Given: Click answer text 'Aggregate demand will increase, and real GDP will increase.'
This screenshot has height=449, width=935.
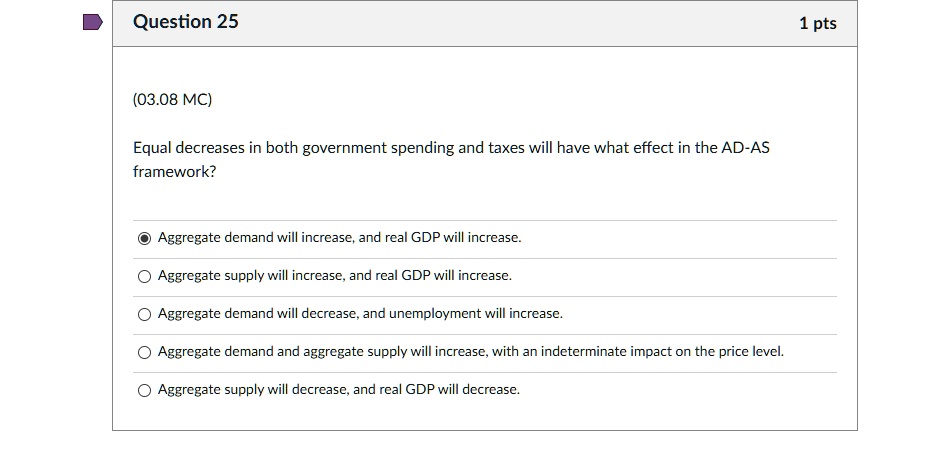Looking at the screenshot, I should (x=339, y=237).
